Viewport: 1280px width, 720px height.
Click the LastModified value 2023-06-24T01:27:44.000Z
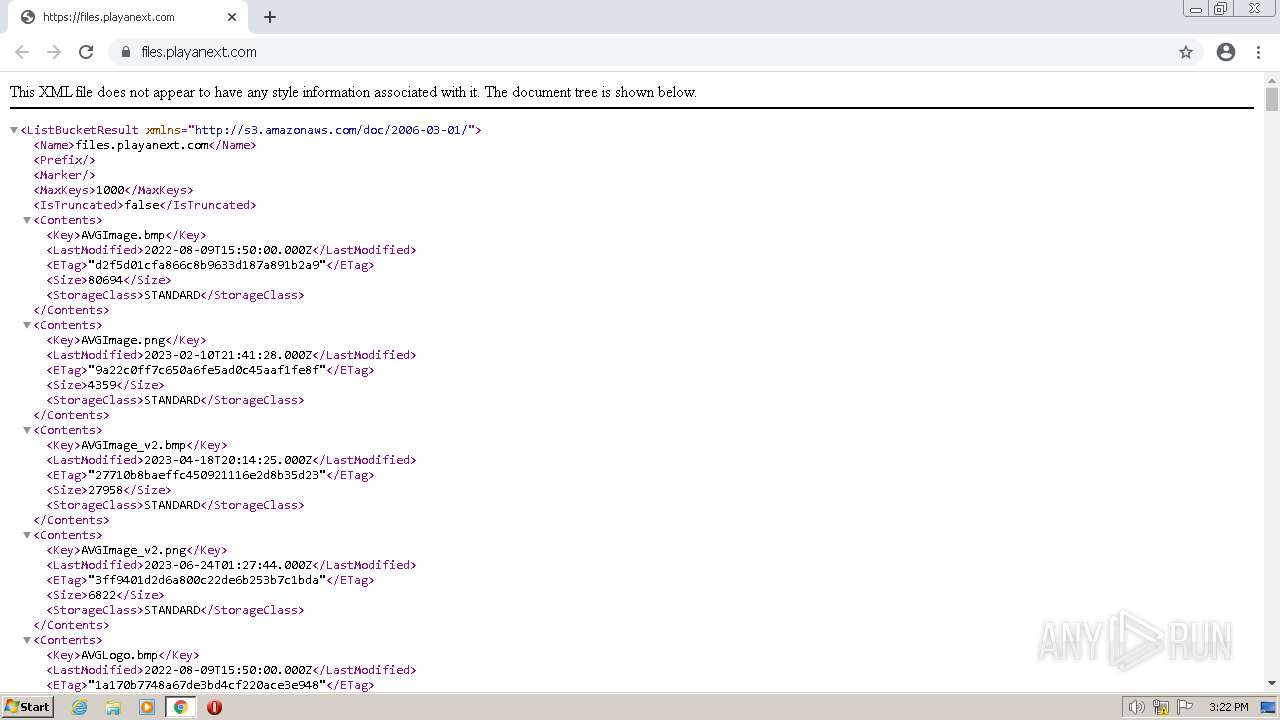229,565
